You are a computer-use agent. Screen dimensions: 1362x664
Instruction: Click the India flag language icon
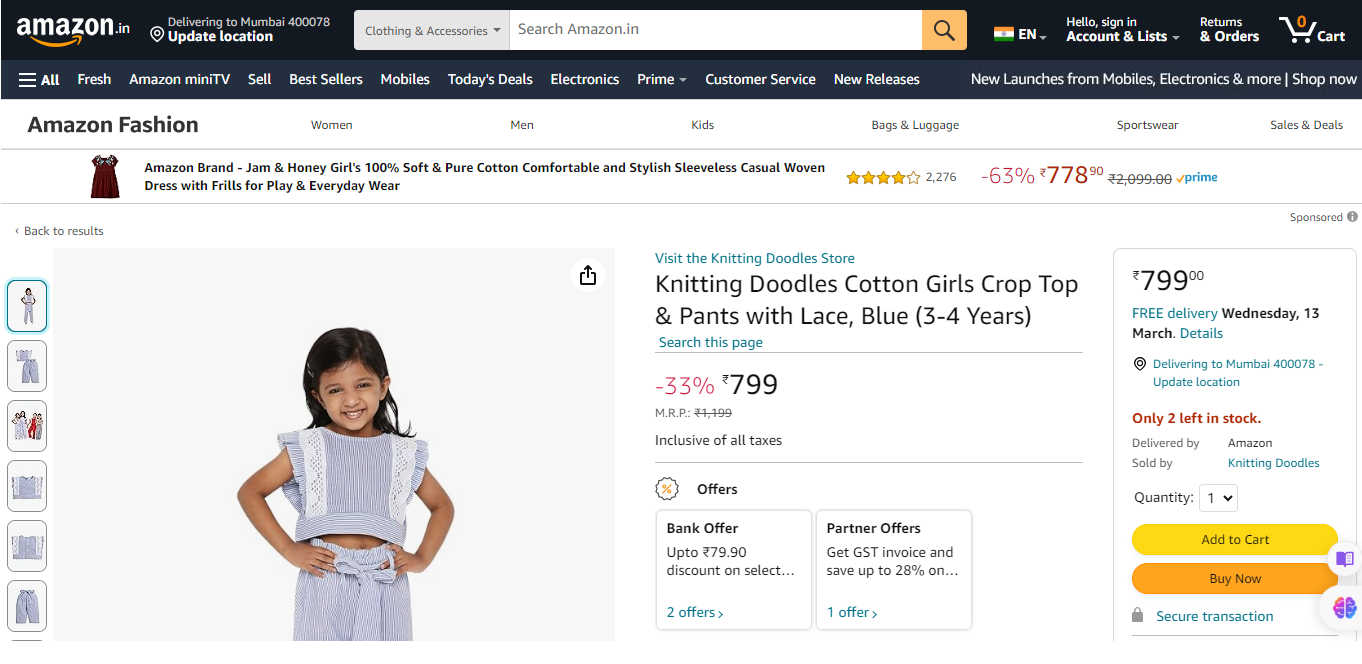click(x=1003, y=34)
